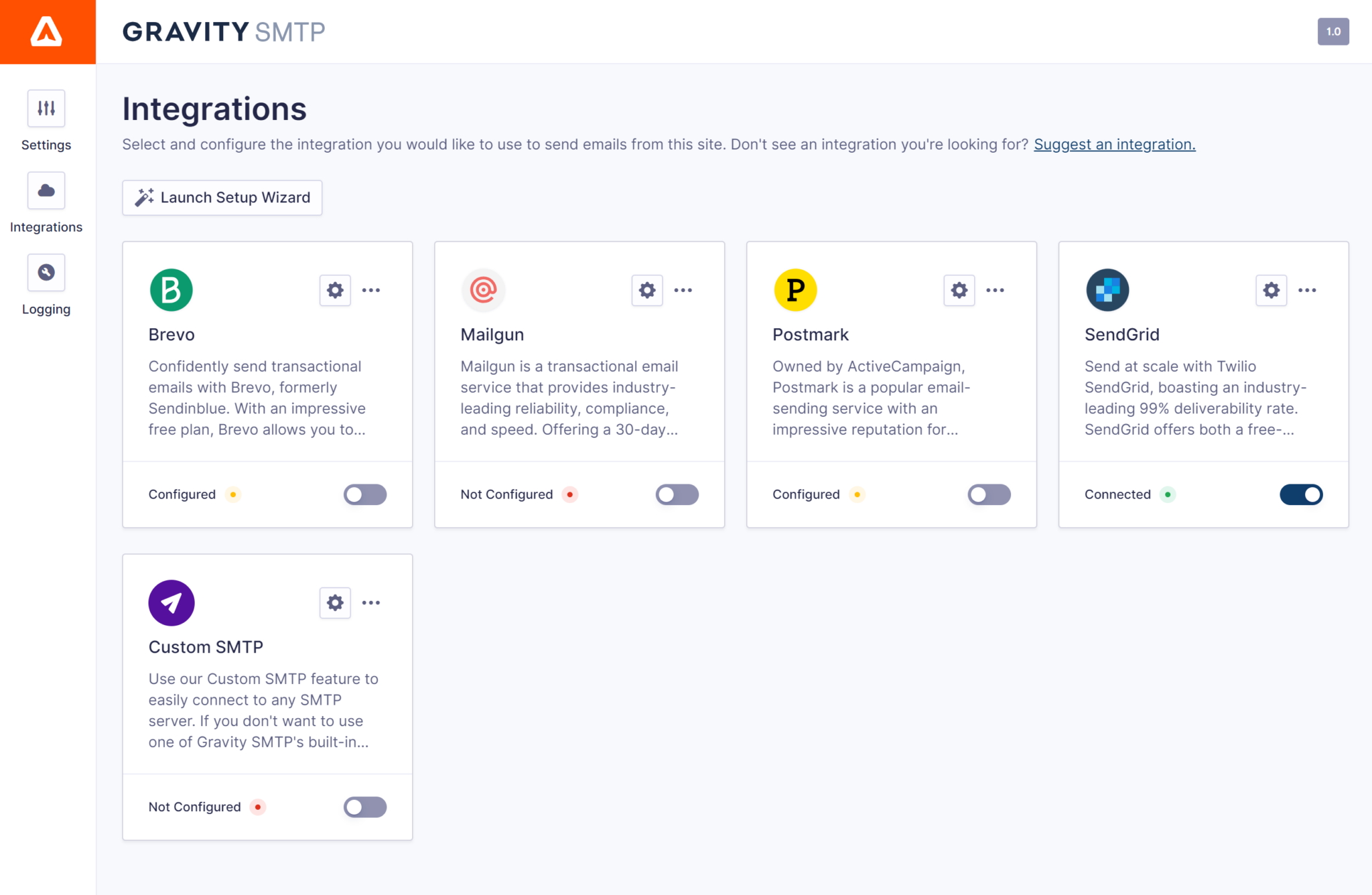Open the Postmark options ellipsis menu
This screenshot has height=895, width=1372.
click(996, 290)
